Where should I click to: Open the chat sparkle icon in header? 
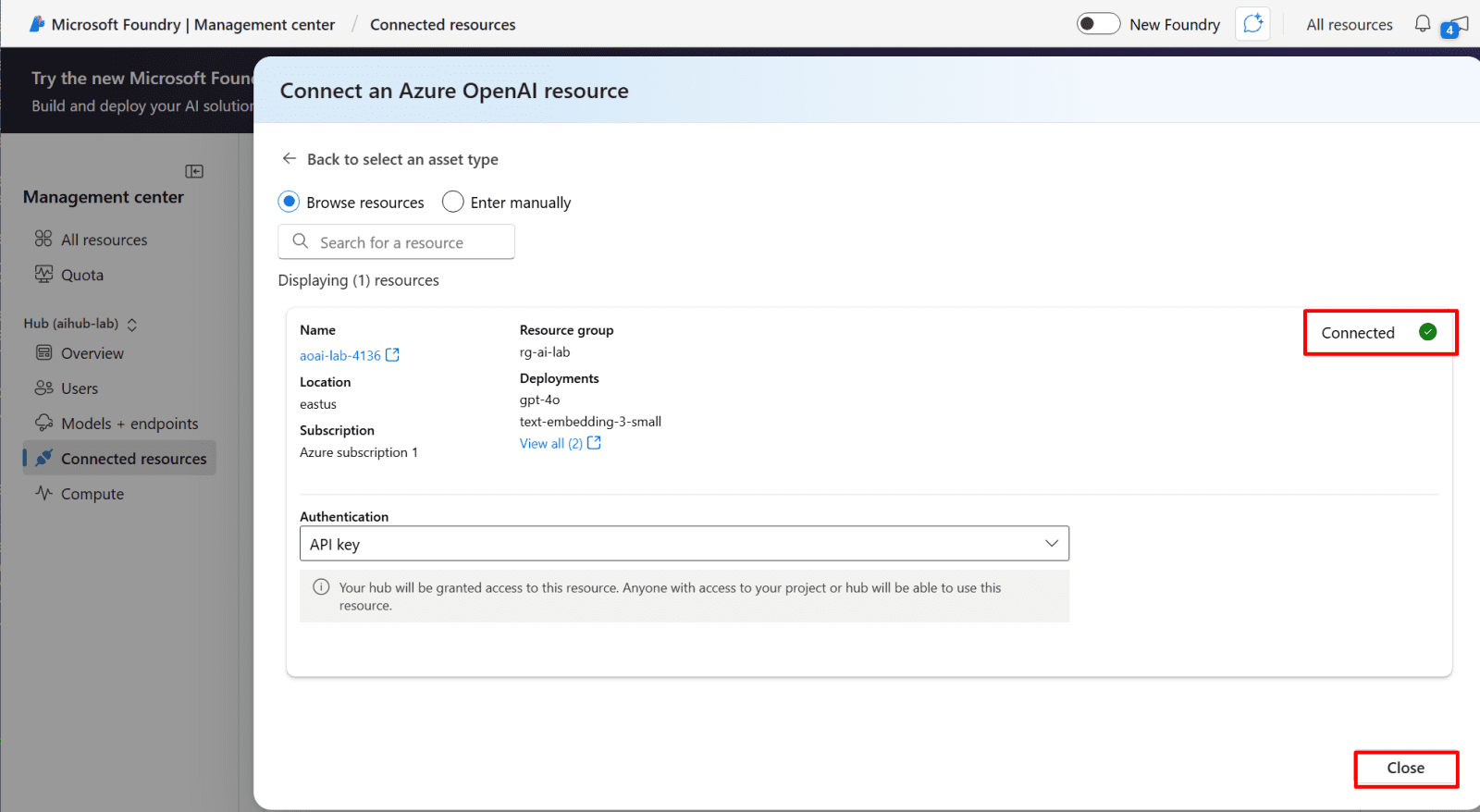(x=1252, y=24)
